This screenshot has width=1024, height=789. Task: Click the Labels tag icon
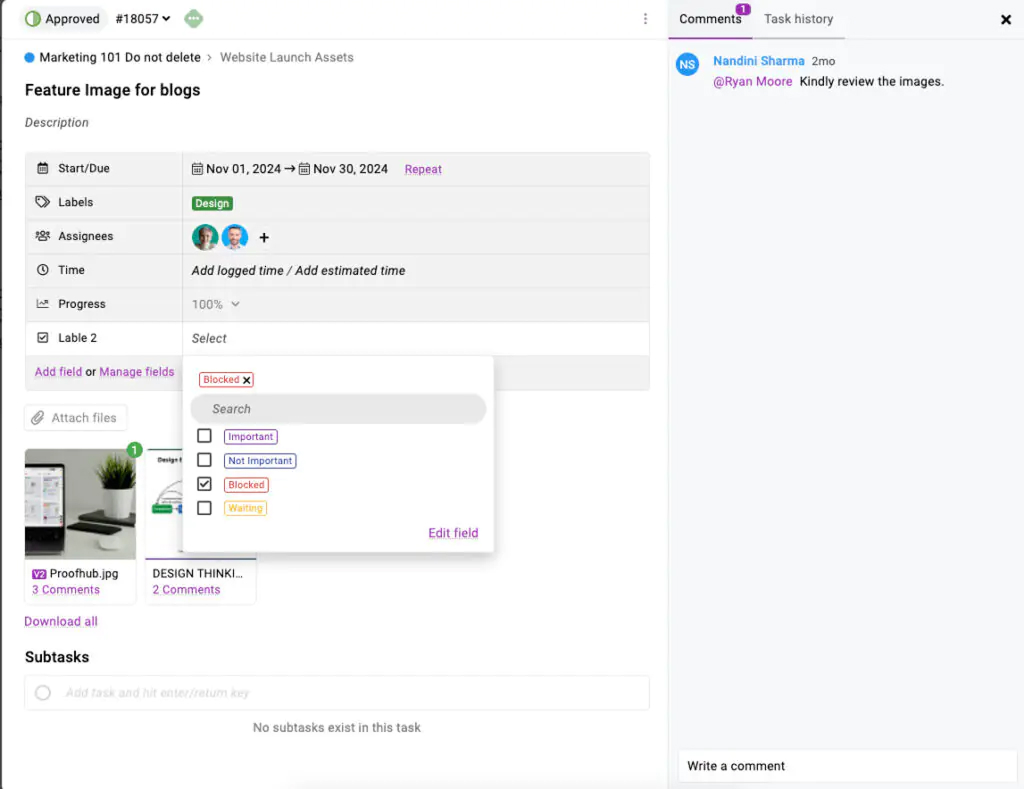42,202
